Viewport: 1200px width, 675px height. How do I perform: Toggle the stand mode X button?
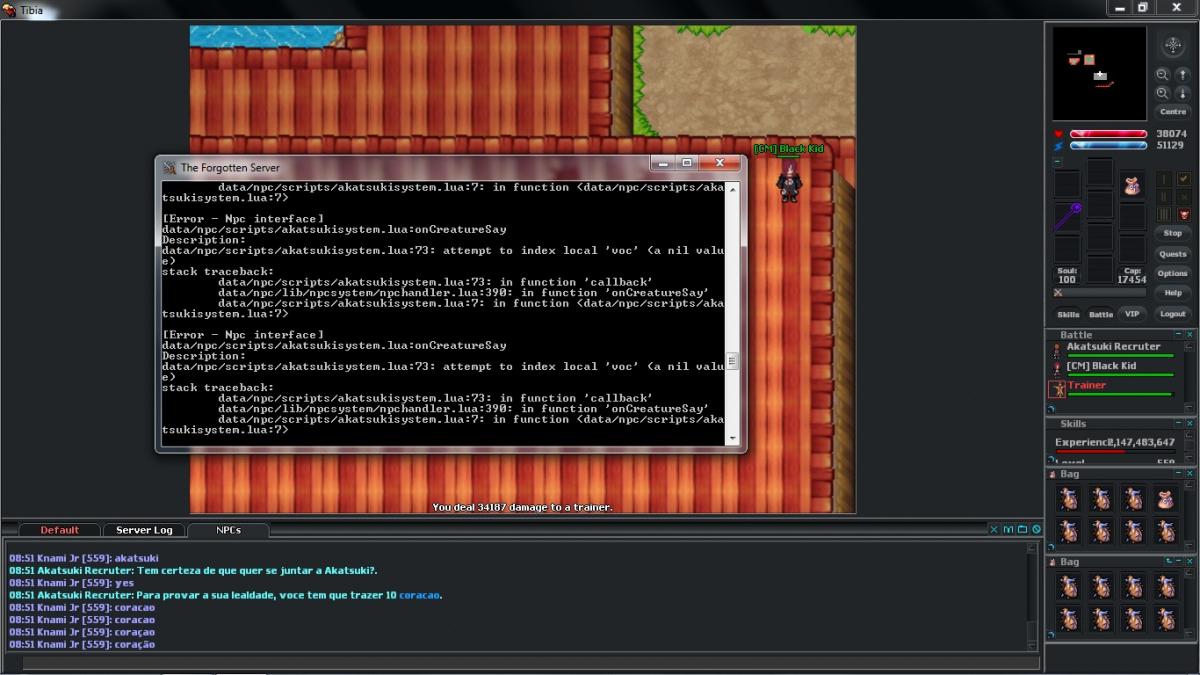tap(1184, 197)
